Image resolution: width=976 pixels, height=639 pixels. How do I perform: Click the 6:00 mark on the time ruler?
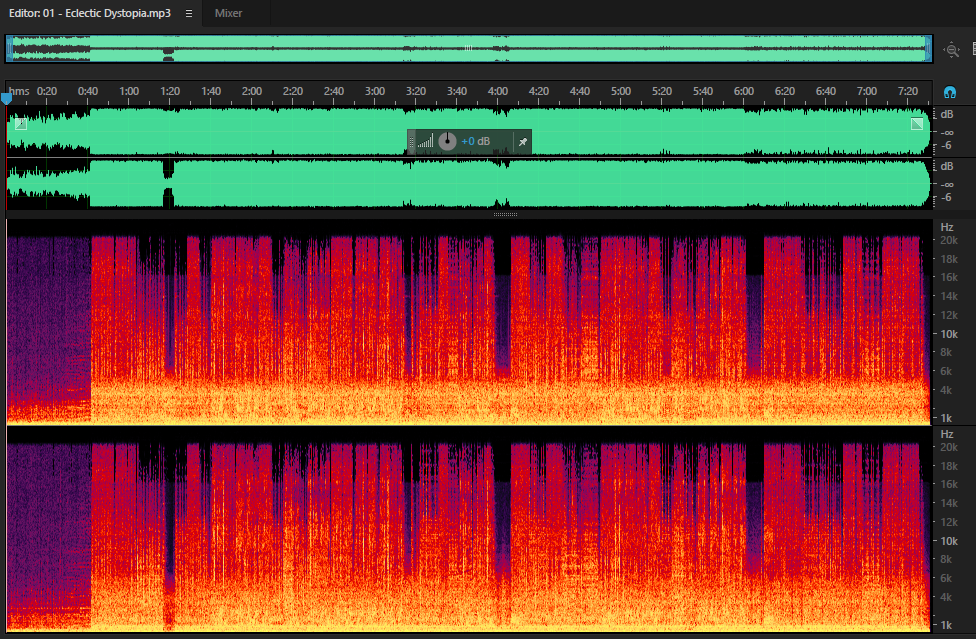(x=744, y=91)
